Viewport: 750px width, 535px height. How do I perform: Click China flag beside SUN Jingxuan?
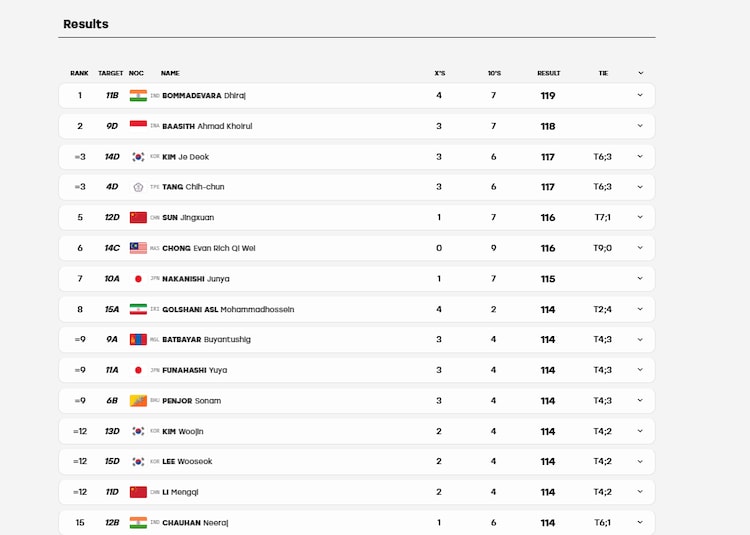(138, 218)
